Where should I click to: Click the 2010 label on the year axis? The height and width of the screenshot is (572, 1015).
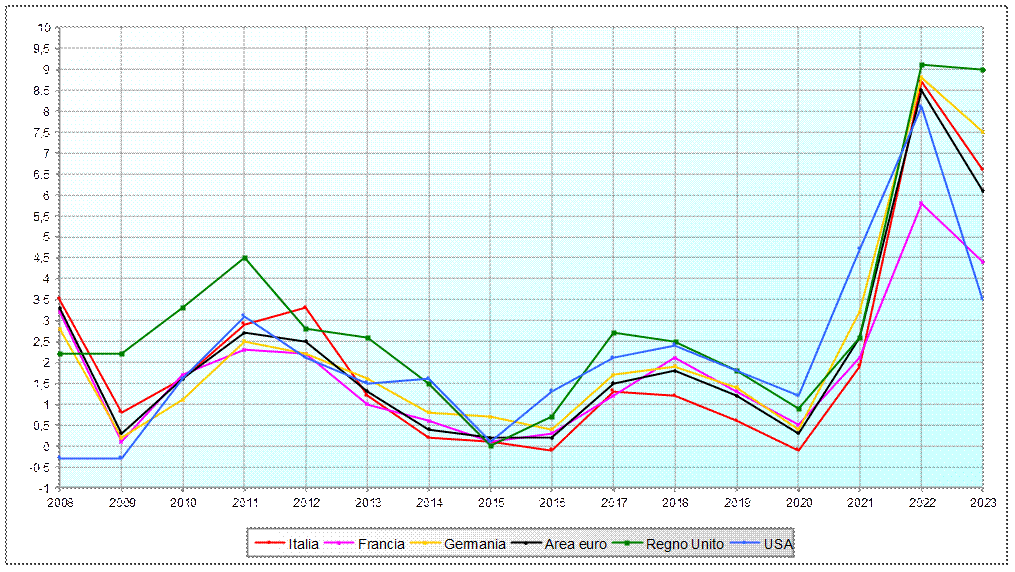click(x=183, y=503)
